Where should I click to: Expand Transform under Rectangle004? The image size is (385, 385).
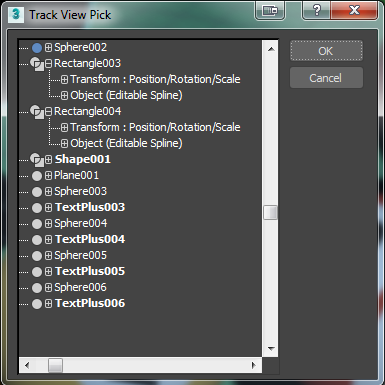(64, 127)
